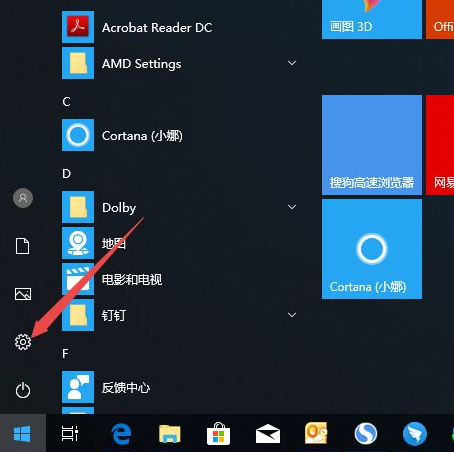Open the orange Office tile

[x=440, y=19]
